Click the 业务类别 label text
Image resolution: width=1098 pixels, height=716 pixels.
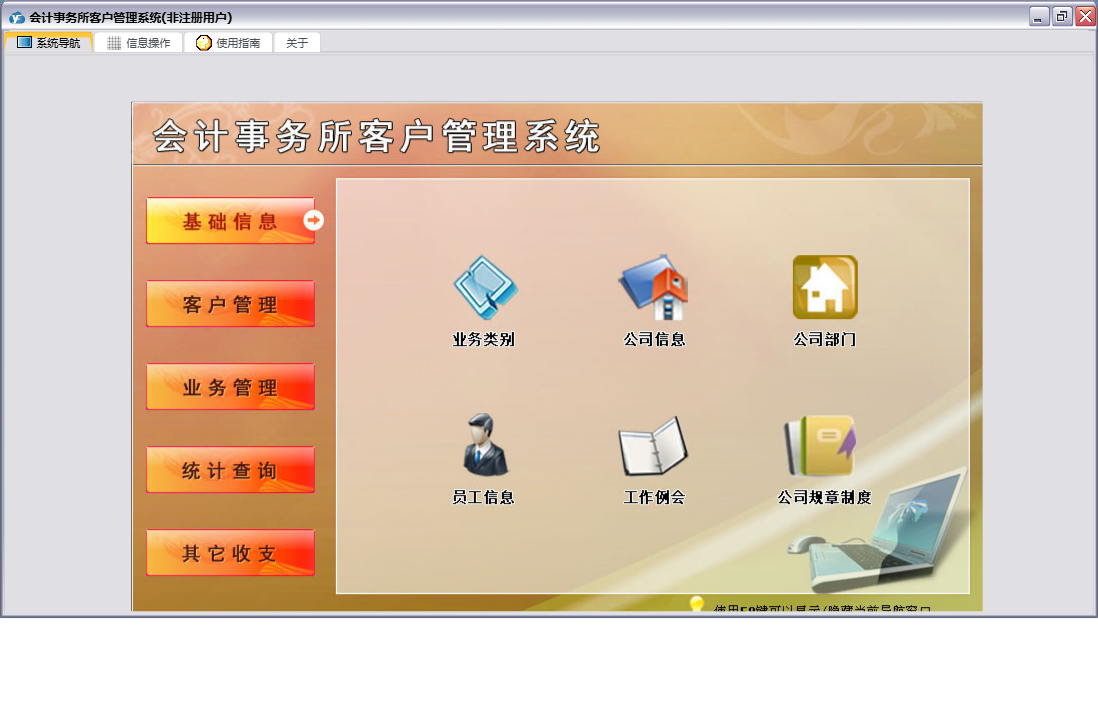coord(484,340)
